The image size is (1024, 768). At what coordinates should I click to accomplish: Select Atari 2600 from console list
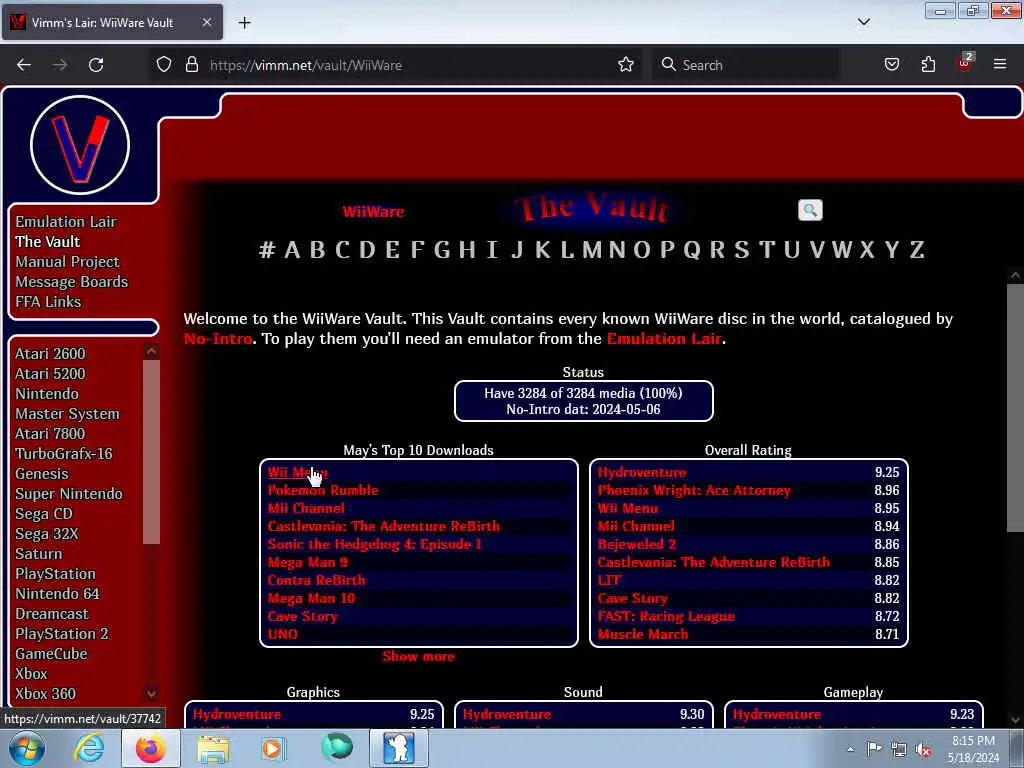[50, 353]
